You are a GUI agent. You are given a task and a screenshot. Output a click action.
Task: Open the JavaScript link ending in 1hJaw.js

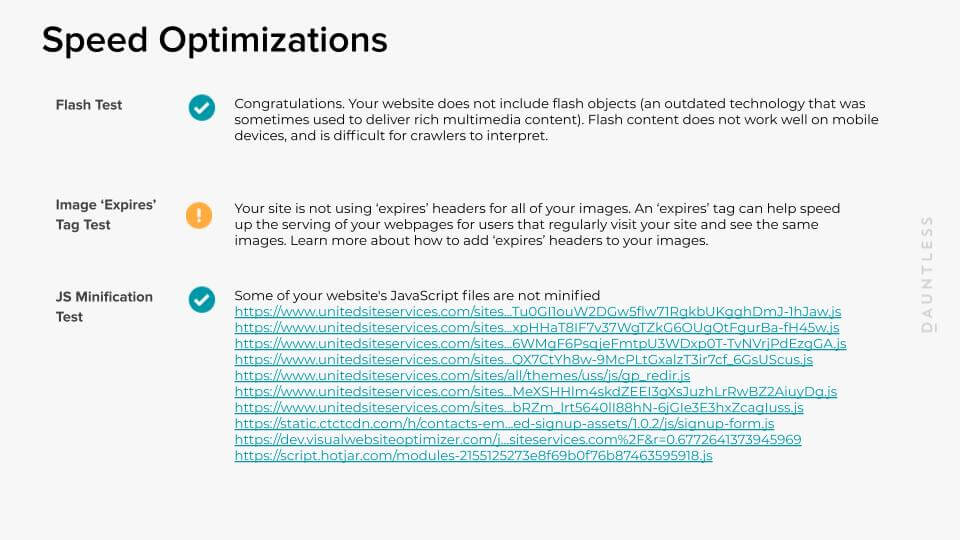537,312
